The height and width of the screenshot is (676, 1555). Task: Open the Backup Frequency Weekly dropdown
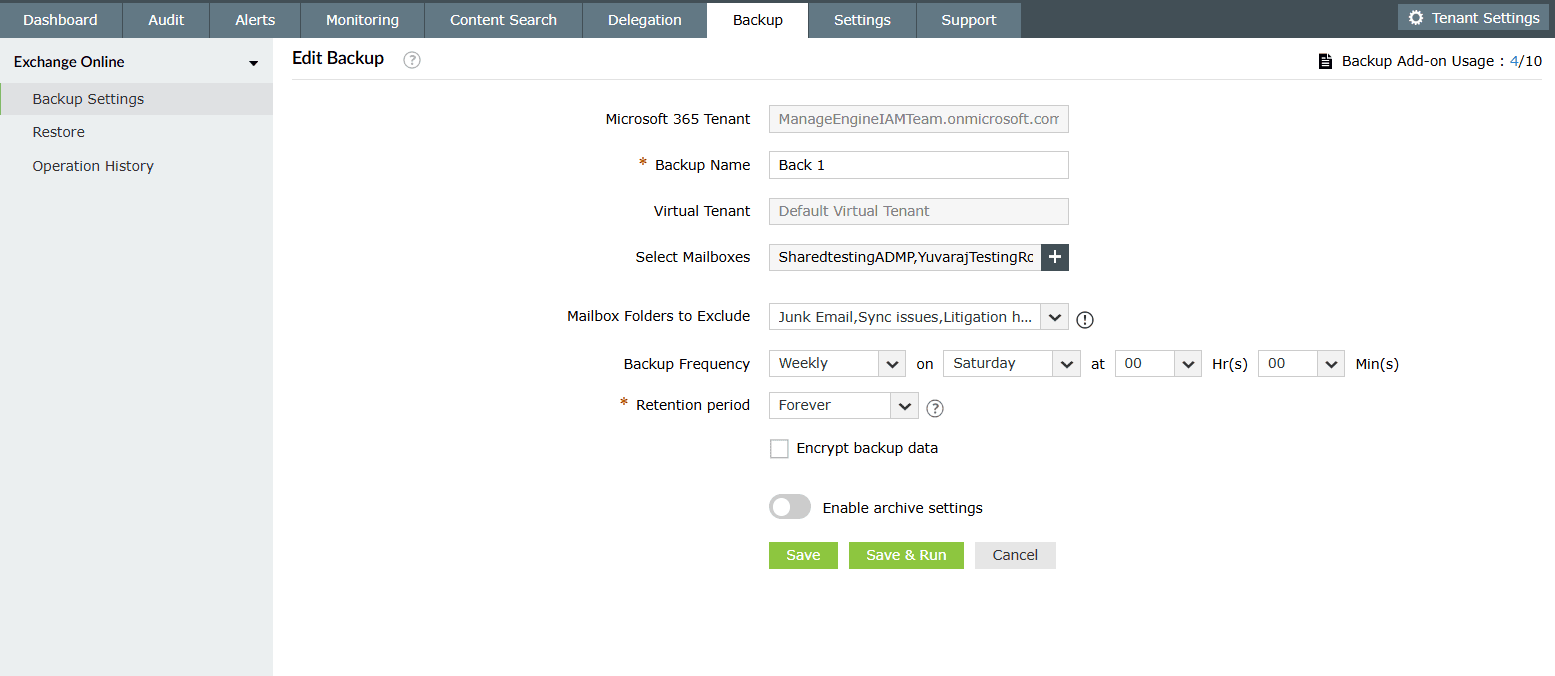pos(837,364)
